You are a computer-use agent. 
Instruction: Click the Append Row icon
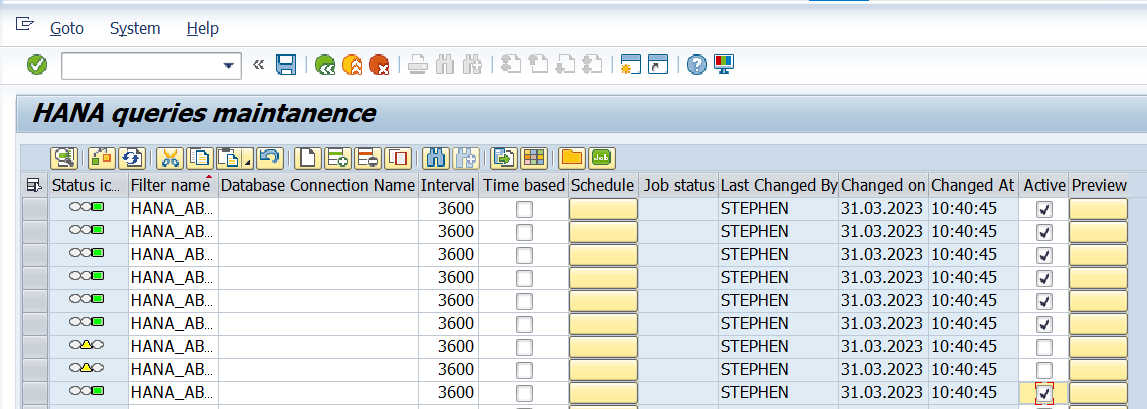pyautogui.click(x=337, y=157)
